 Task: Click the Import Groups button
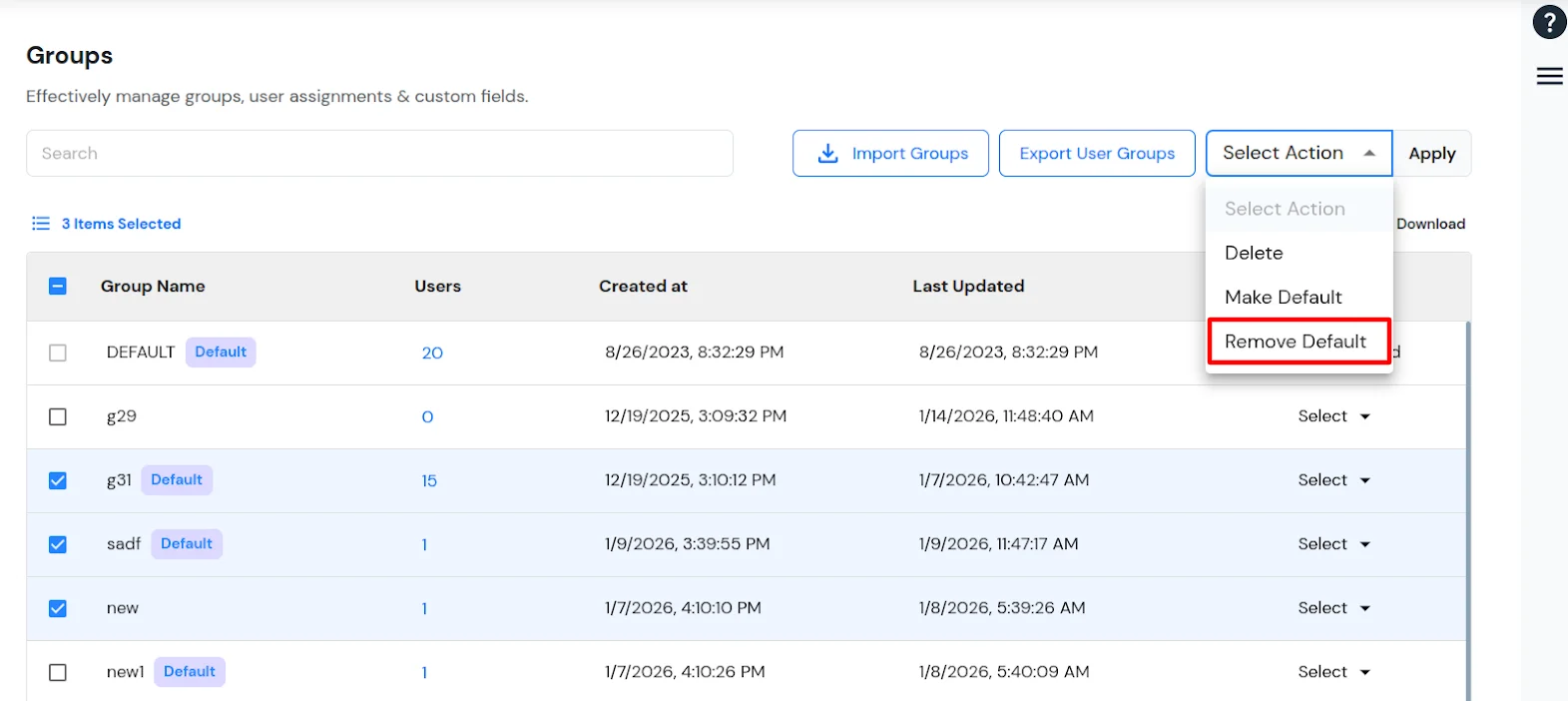point(890,153)
